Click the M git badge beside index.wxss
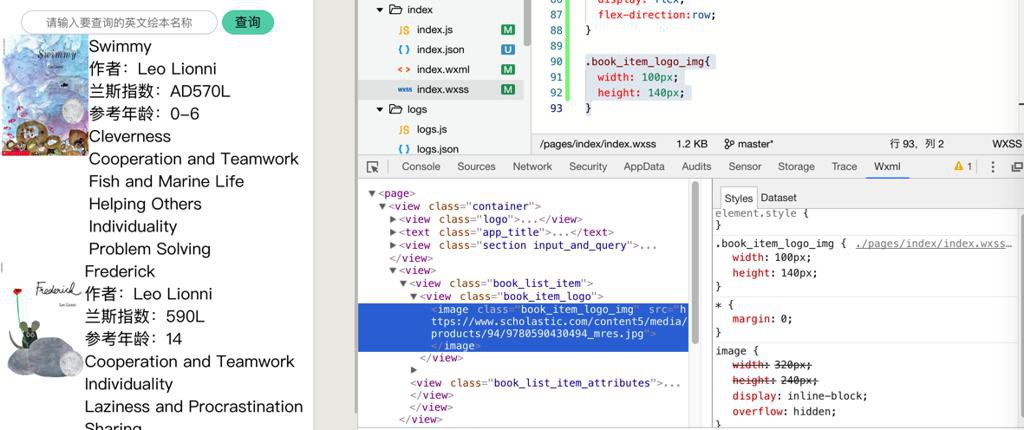The height and width of the screenshot is (430, 1024). (507, 89)
